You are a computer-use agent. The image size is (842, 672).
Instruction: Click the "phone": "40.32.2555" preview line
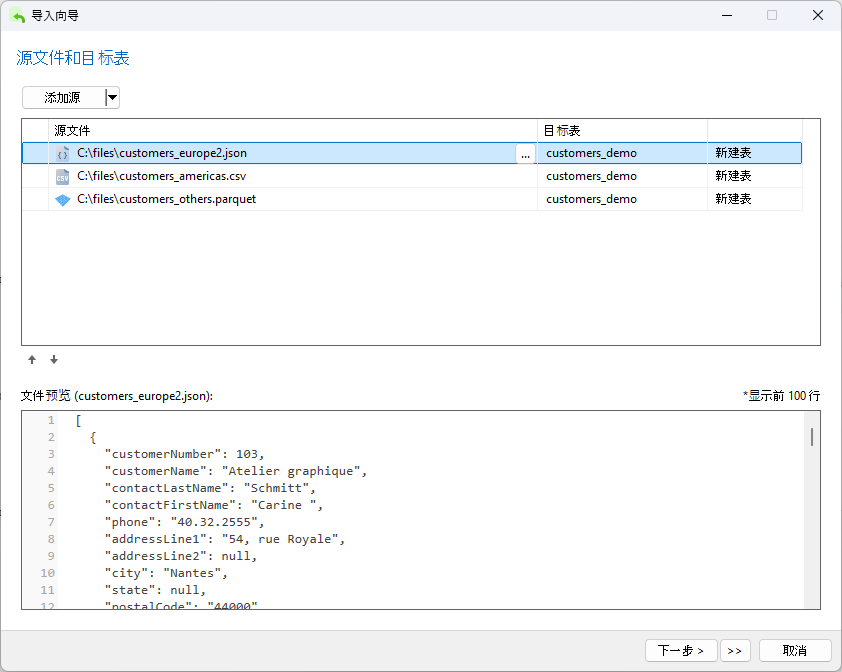184,522
